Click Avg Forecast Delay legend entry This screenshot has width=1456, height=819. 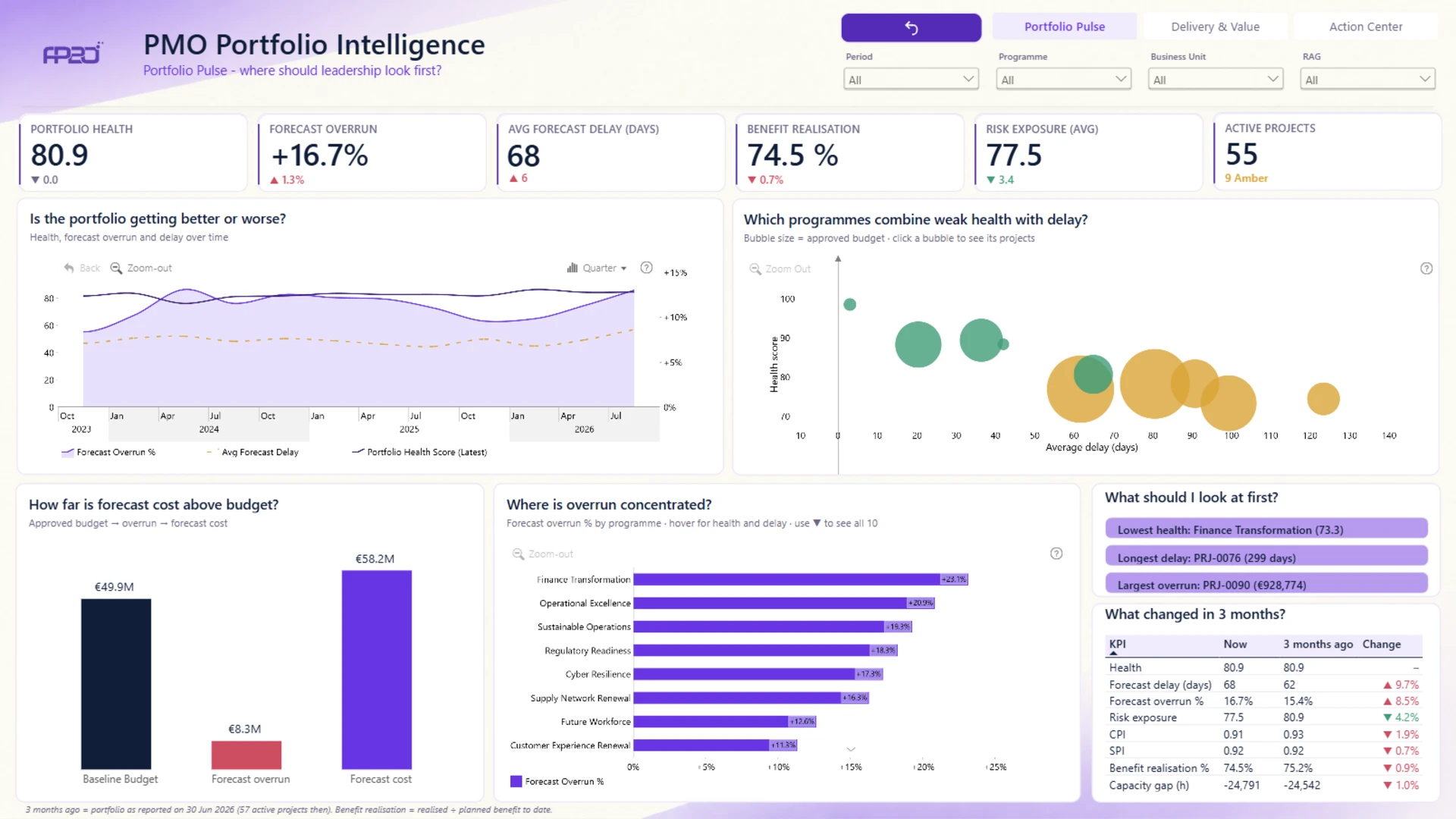click(253, 452)
